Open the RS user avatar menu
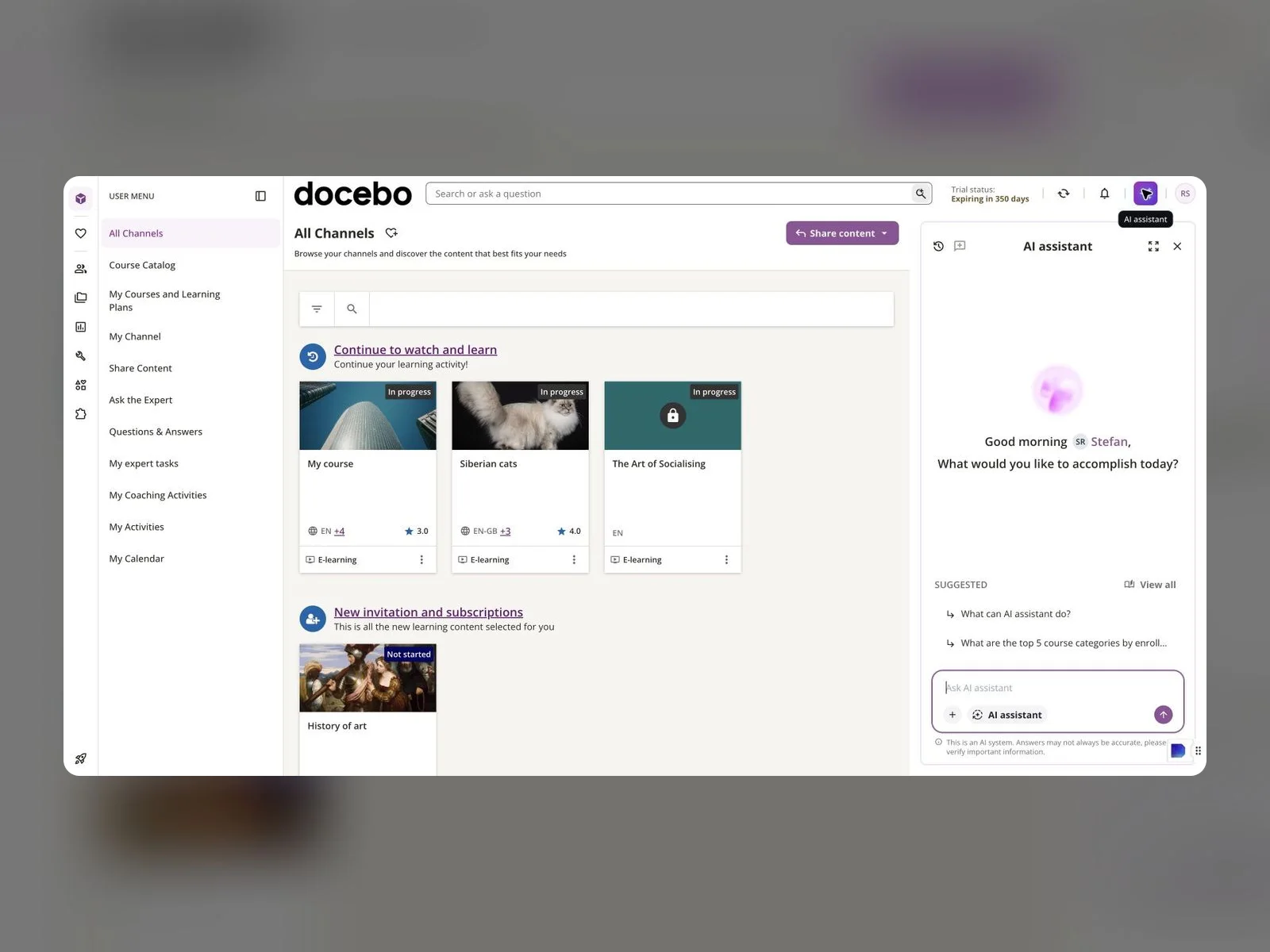Viewport: 1270px width, 952px height. pos(1185,194)
